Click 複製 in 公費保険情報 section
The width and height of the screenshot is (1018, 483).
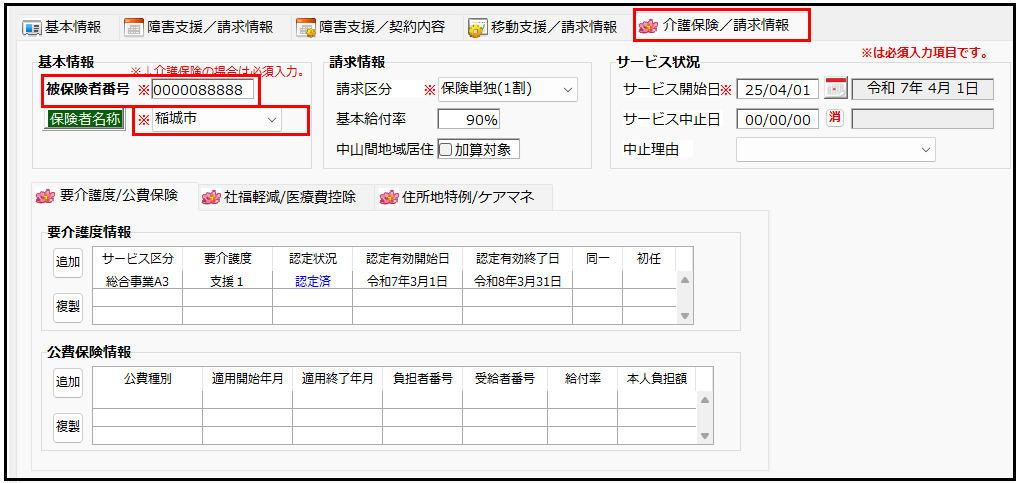[x=68, y=427]
